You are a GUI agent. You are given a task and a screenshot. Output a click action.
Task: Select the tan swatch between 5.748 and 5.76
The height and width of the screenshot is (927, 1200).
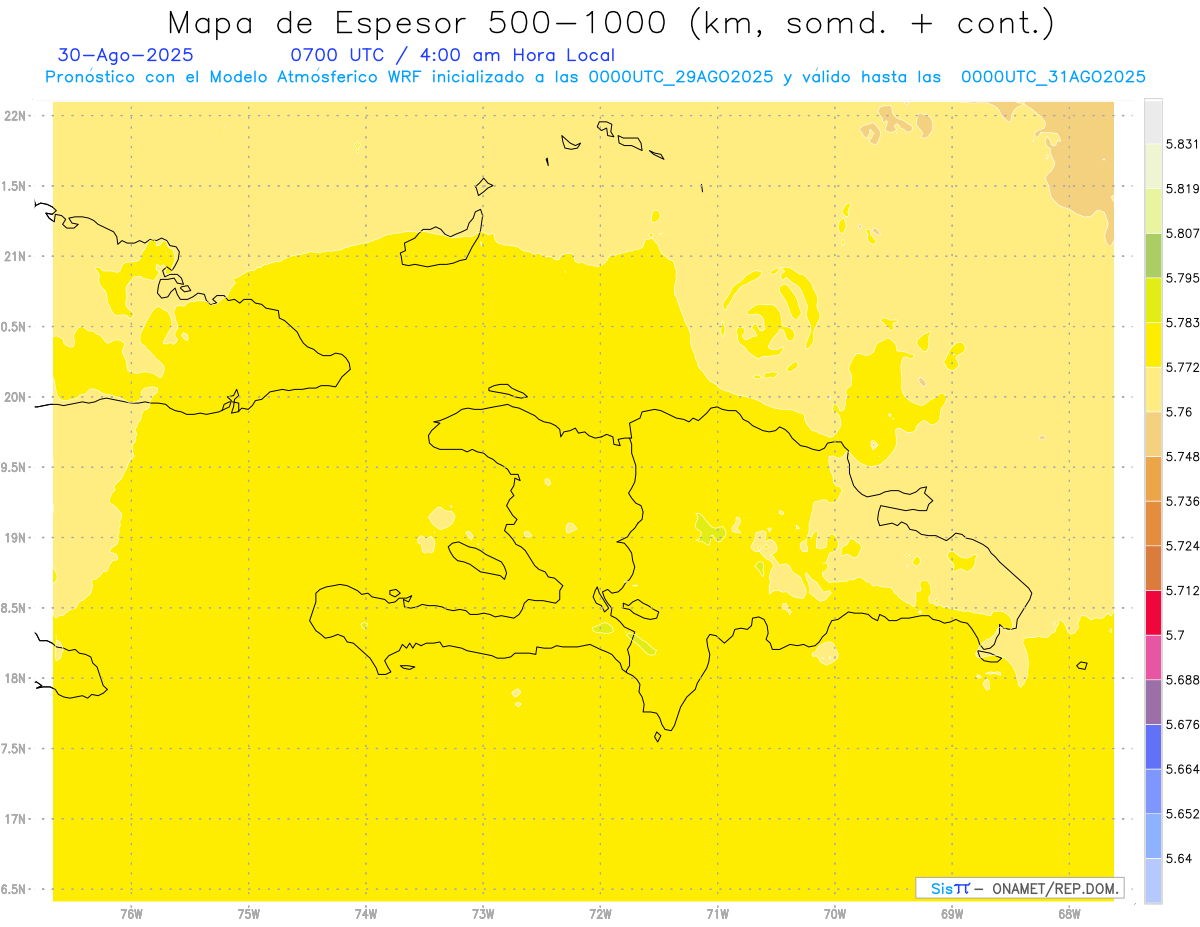(1153, 433)
